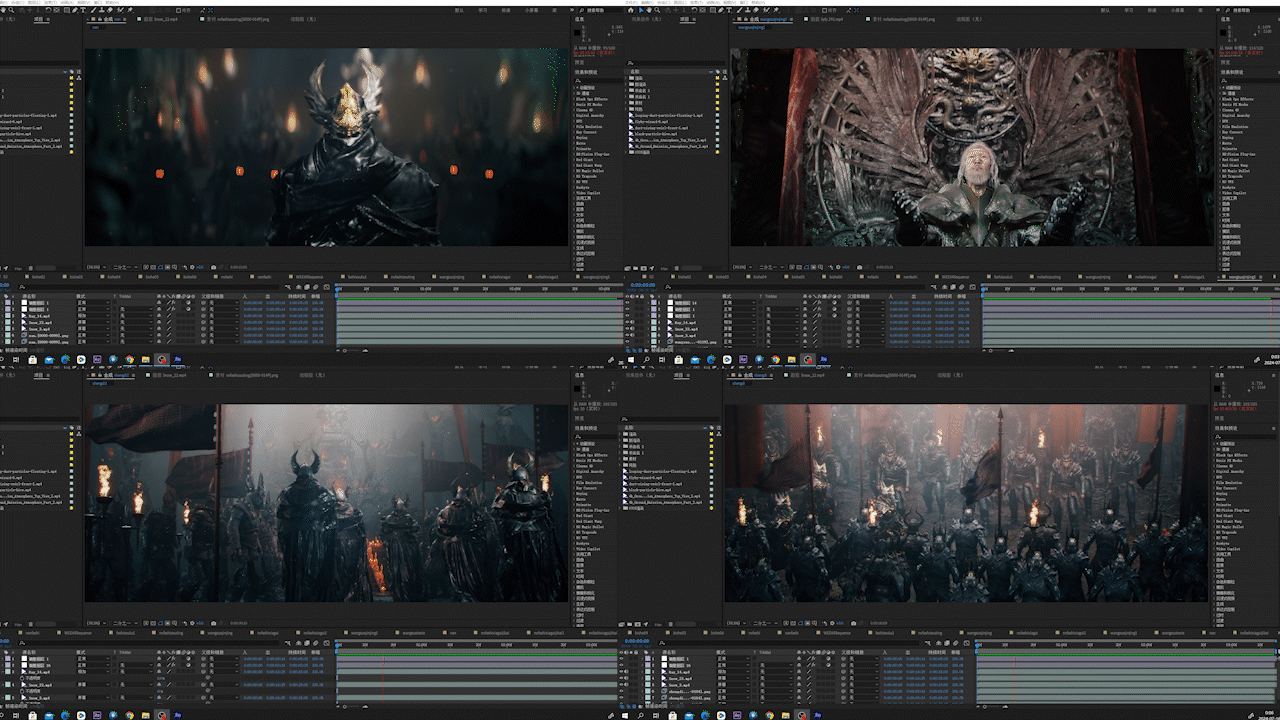Viewport: 1280px width, 720px height.
Task: Click timeline zoom slider in bottom-right window
Action: coord(990,706)
